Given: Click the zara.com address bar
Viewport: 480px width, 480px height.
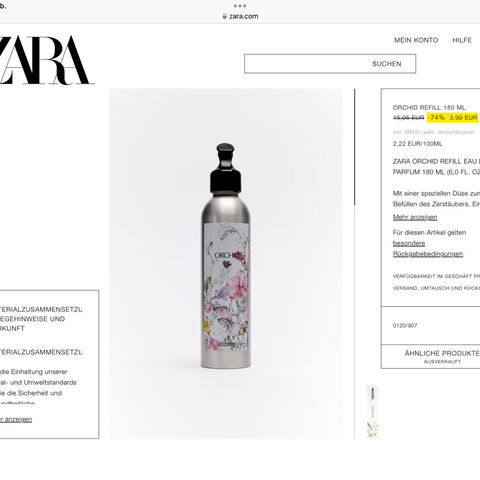Looking at the screenshot, I should [240, 16].
